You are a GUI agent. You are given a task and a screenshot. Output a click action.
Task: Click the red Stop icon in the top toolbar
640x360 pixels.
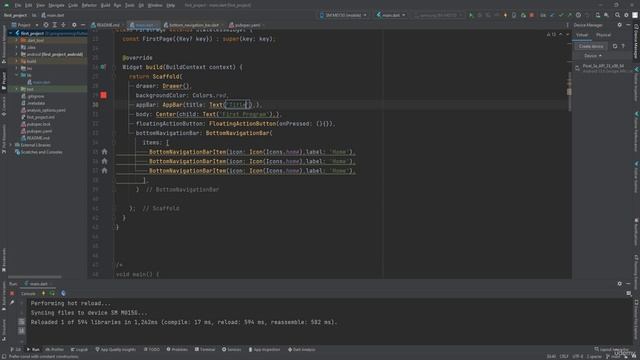[531, 15]
